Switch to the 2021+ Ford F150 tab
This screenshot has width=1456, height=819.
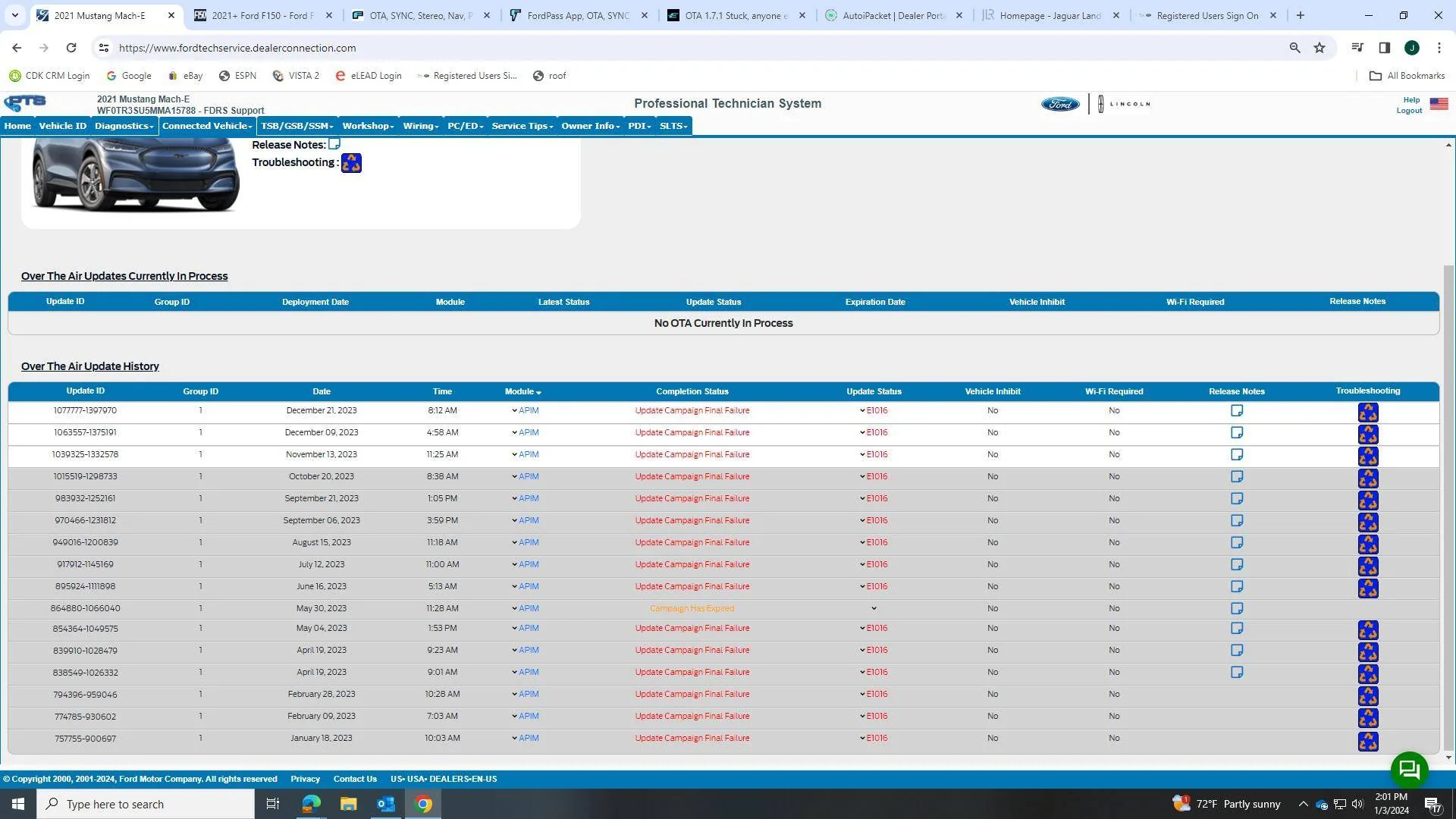pyautogui.click(x=262, y=15)
